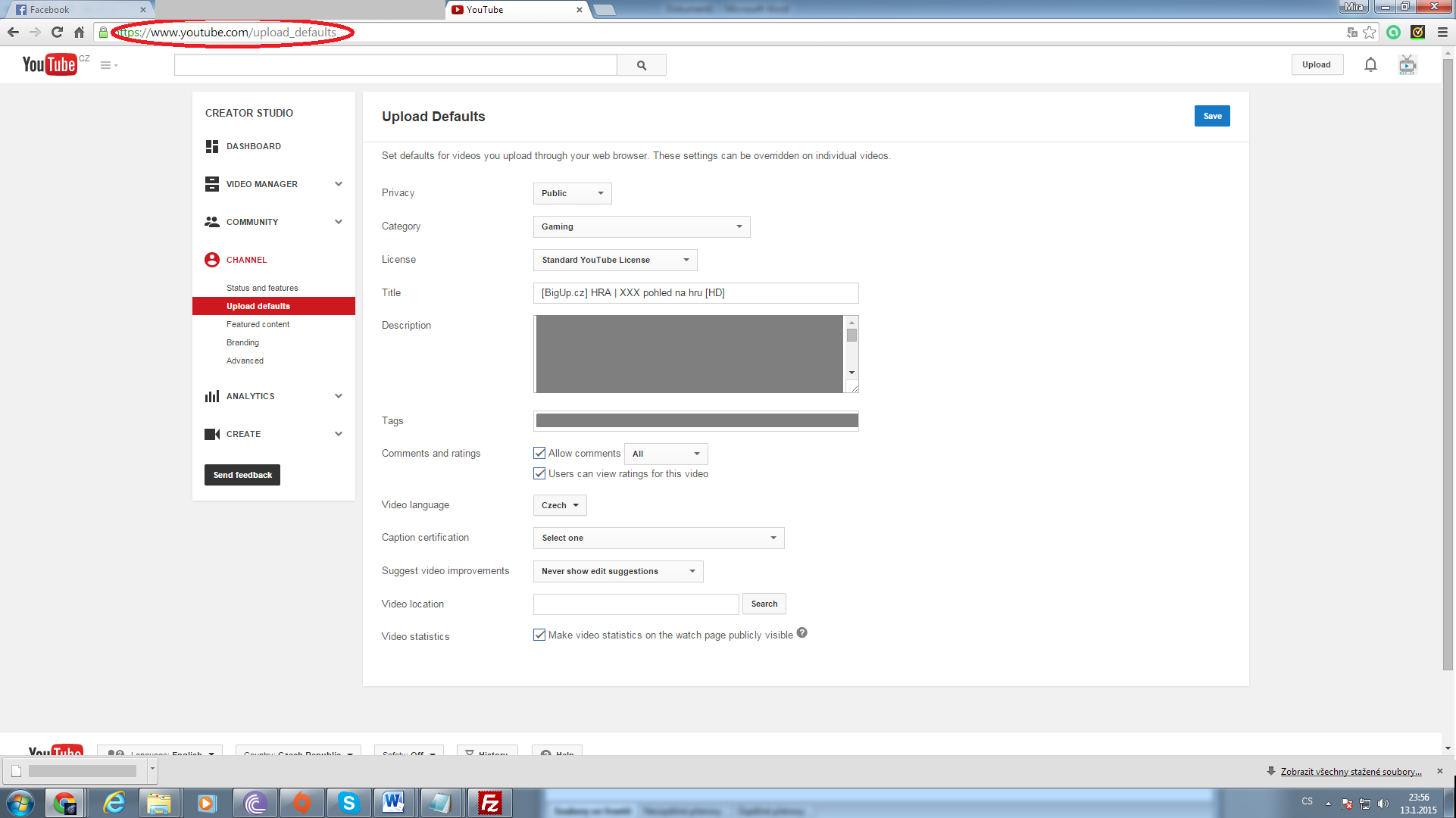Click the Tags input field

[x=695, y=420]
